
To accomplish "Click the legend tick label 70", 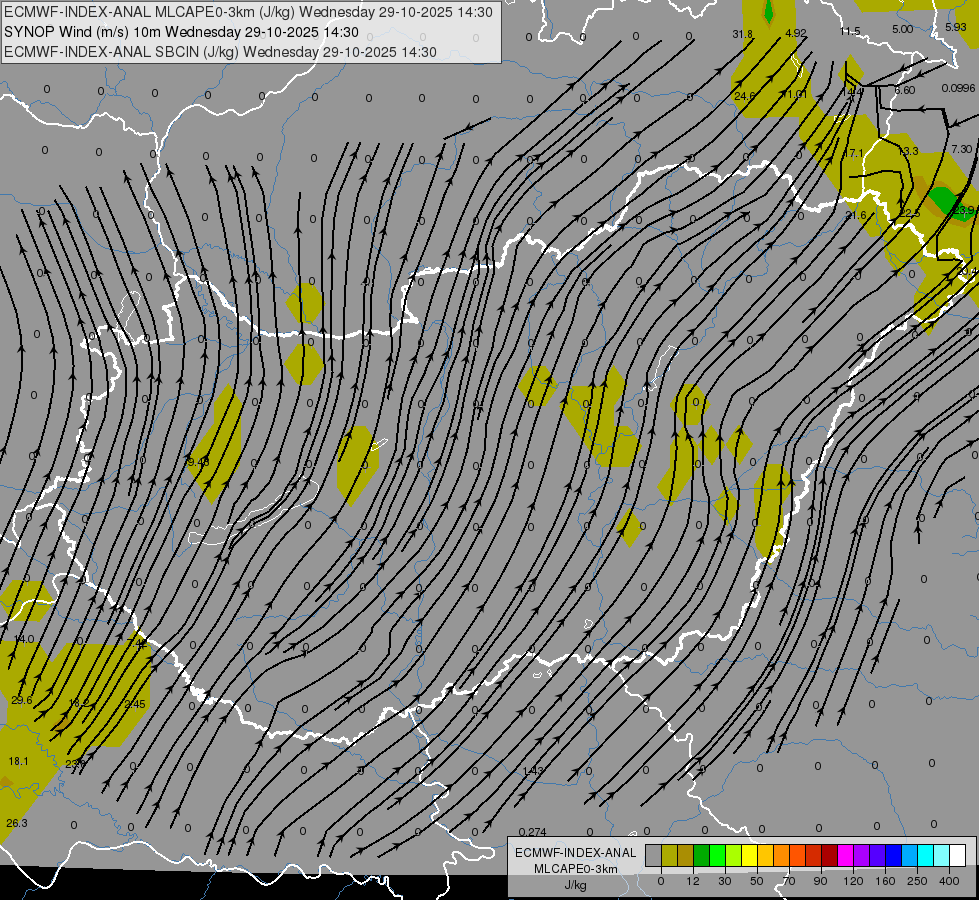I will pos(789,881).
